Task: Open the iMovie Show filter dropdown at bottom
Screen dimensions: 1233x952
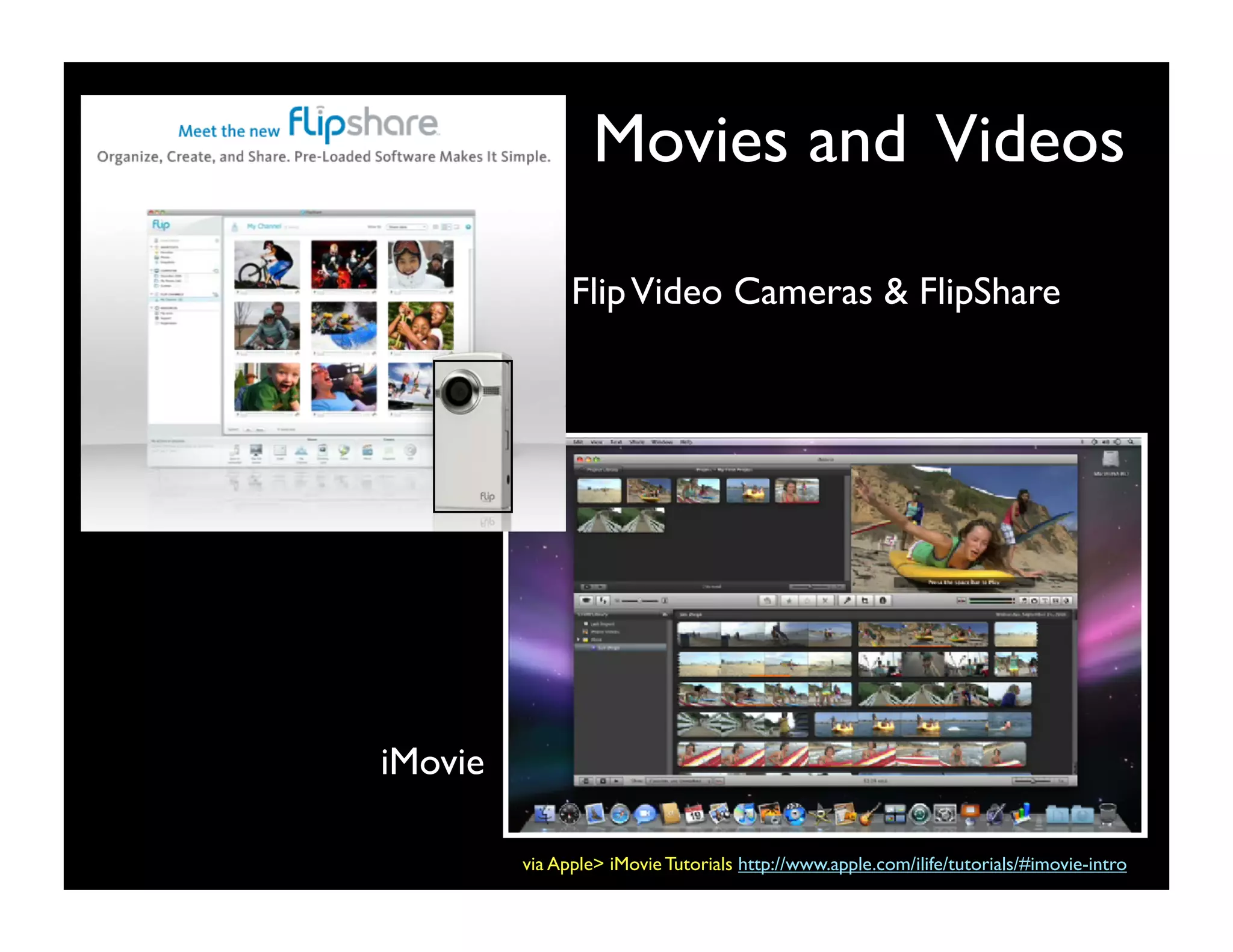Action: 679,780
